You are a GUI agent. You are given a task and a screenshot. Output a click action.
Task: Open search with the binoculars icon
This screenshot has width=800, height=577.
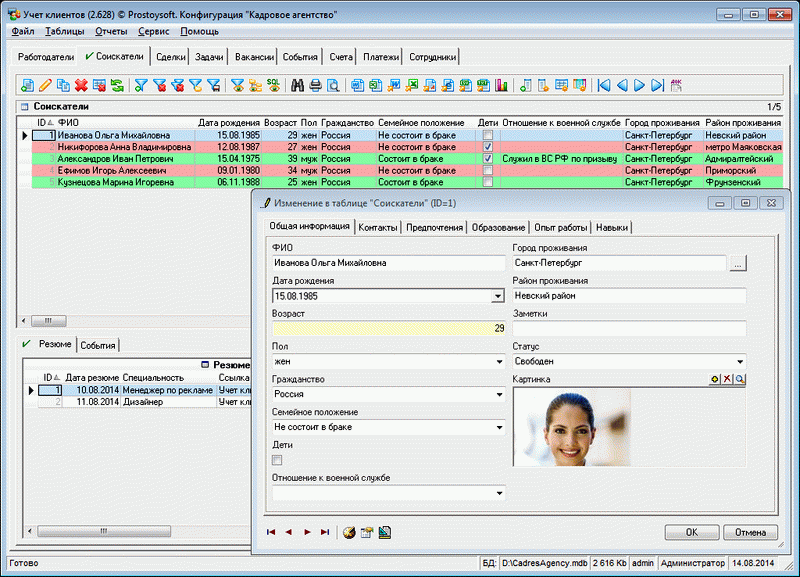tap(296, 85)
